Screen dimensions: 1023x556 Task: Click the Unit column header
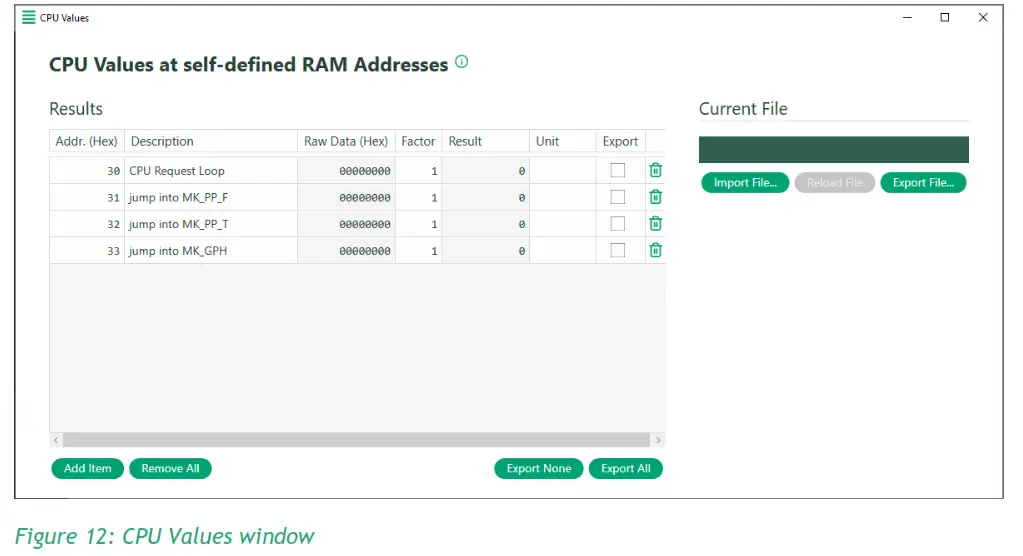point(562,142)
